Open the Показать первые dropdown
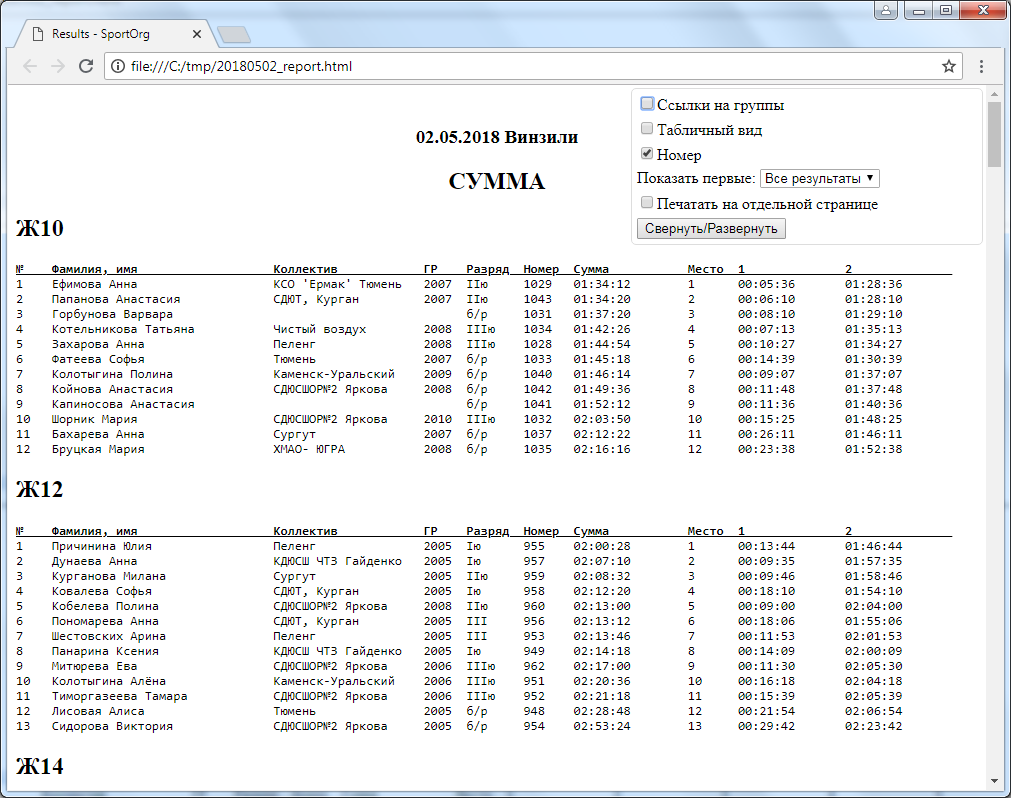The width and height of the screenshot is (1011, 798). 820,179
